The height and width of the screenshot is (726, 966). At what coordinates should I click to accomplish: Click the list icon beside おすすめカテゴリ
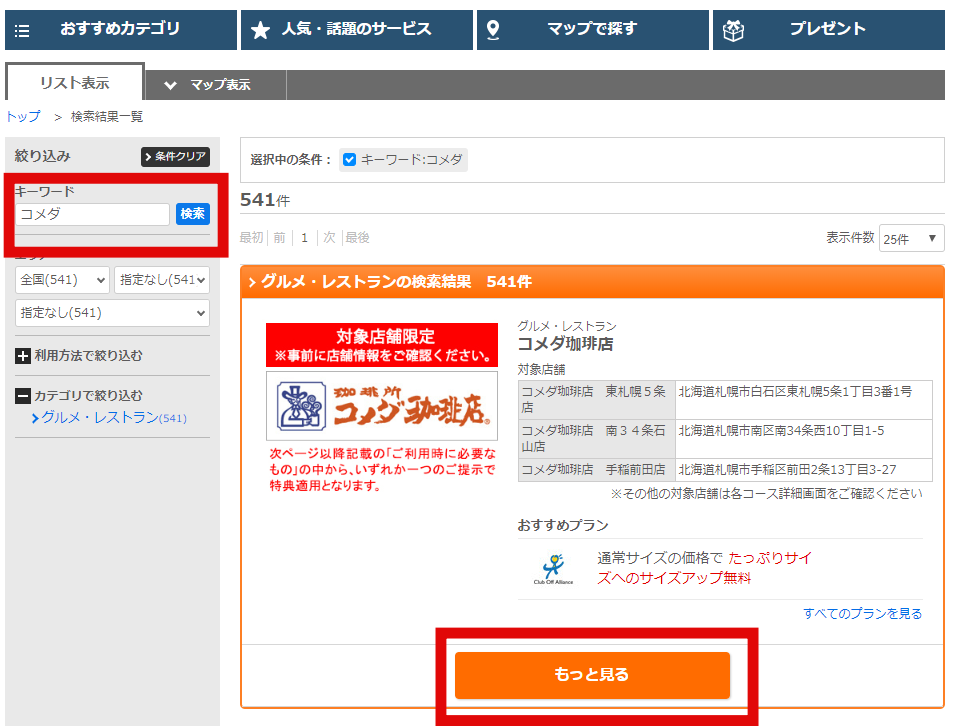click(x=22, y=30)
